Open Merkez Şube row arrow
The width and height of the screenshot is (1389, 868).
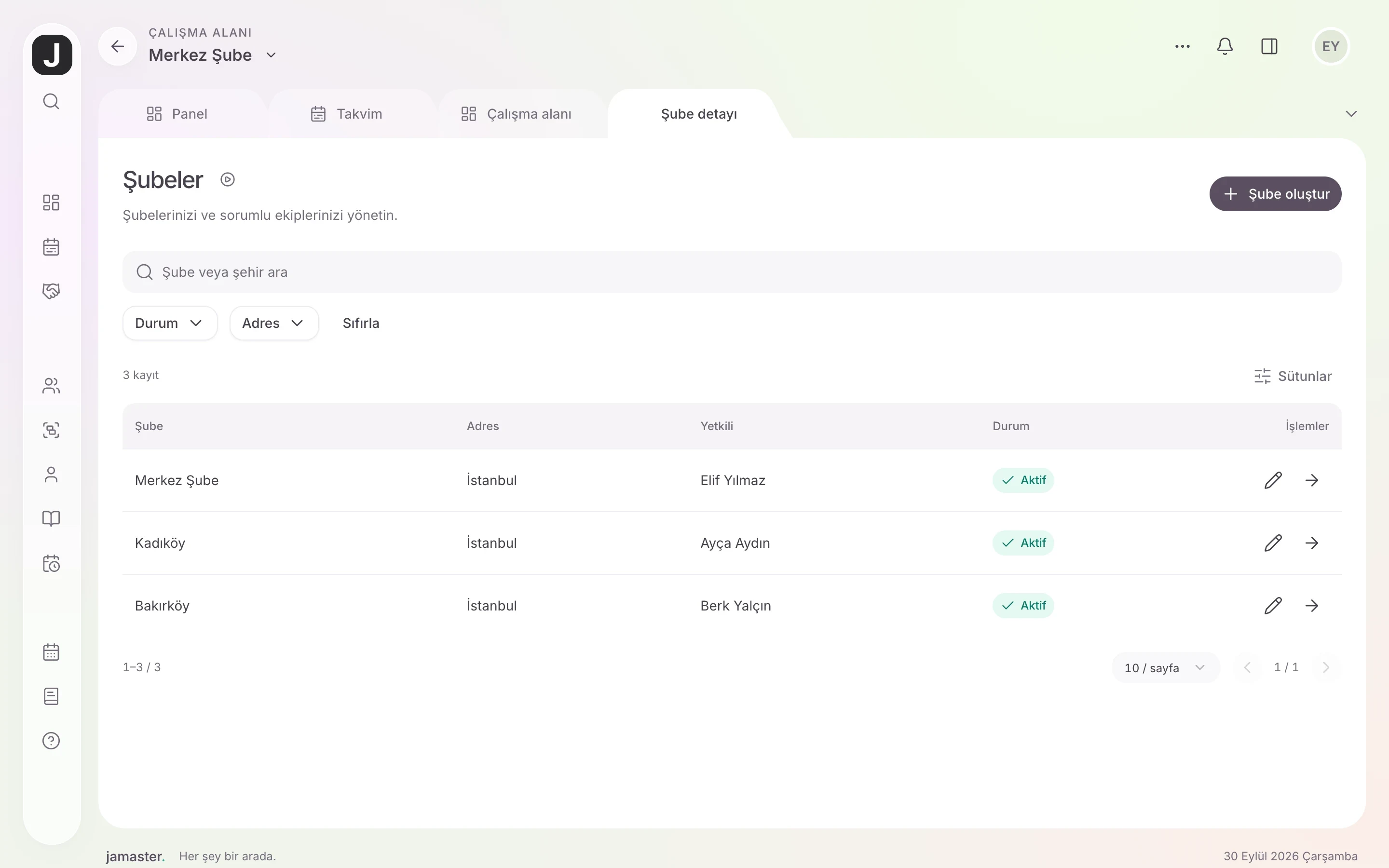click(1311, 480)
